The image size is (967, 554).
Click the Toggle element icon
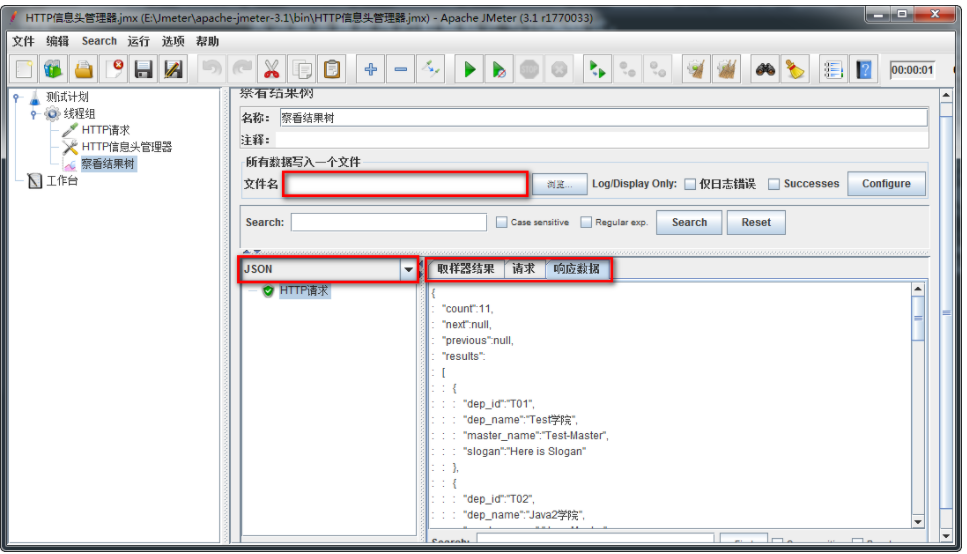[430, 69]
